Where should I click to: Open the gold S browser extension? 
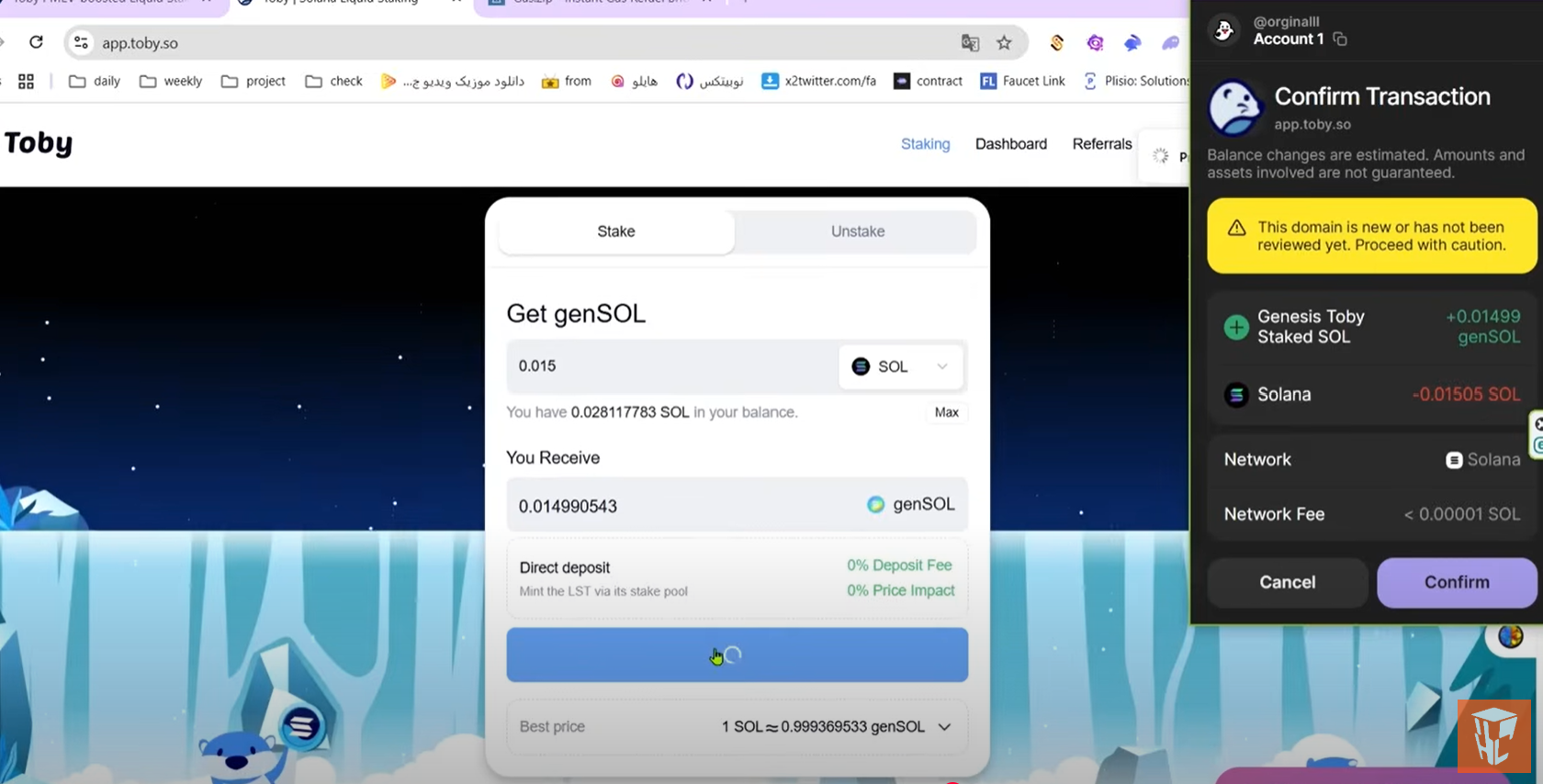pyautogui.click(x=1057, y=42)
